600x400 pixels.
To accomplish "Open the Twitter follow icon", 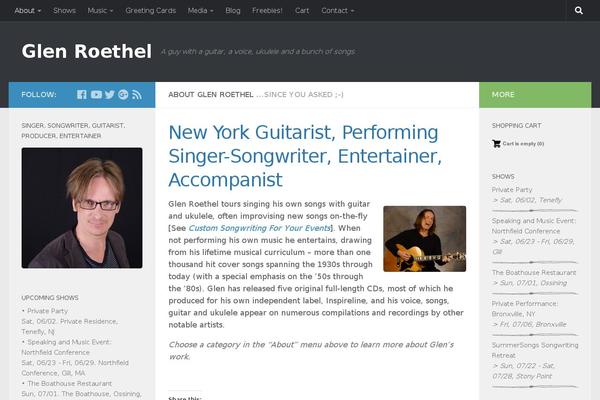I will (110, 95).
